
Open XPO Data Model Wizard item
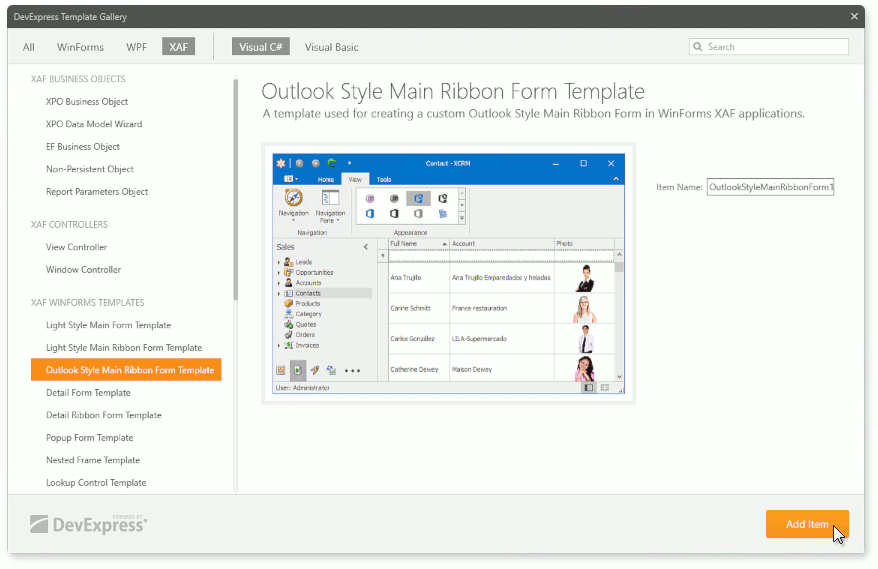(94, 124)
